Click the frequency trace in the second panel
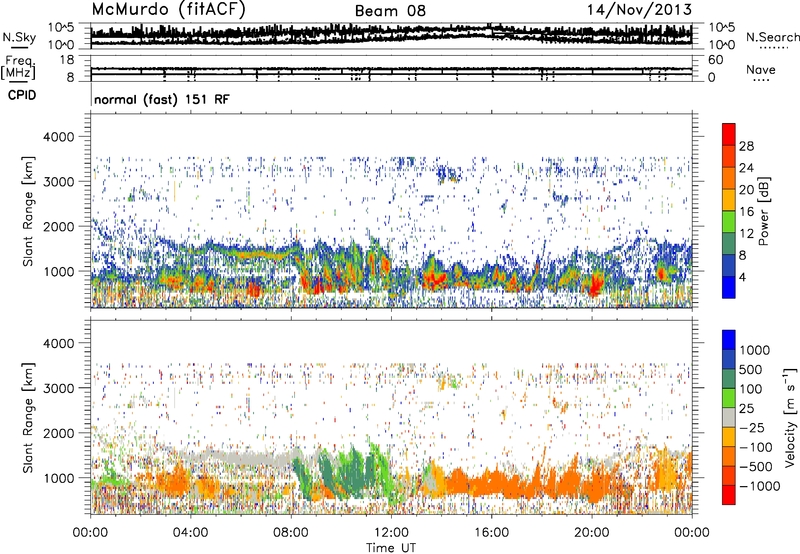This screenshot has width=800, height=554. click(391, 71)
